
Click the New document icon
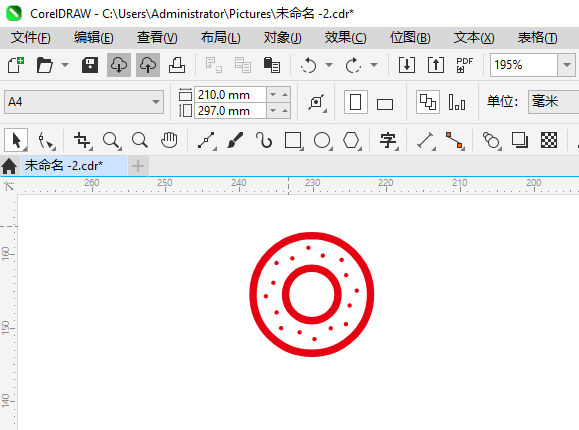(16, 65)
